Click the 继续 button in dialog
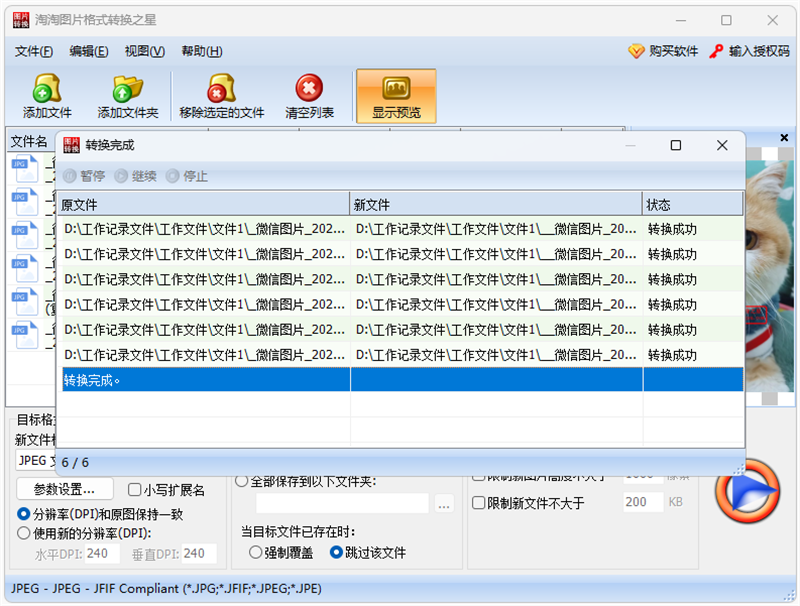Screen dimensions: 800x606 136,176
